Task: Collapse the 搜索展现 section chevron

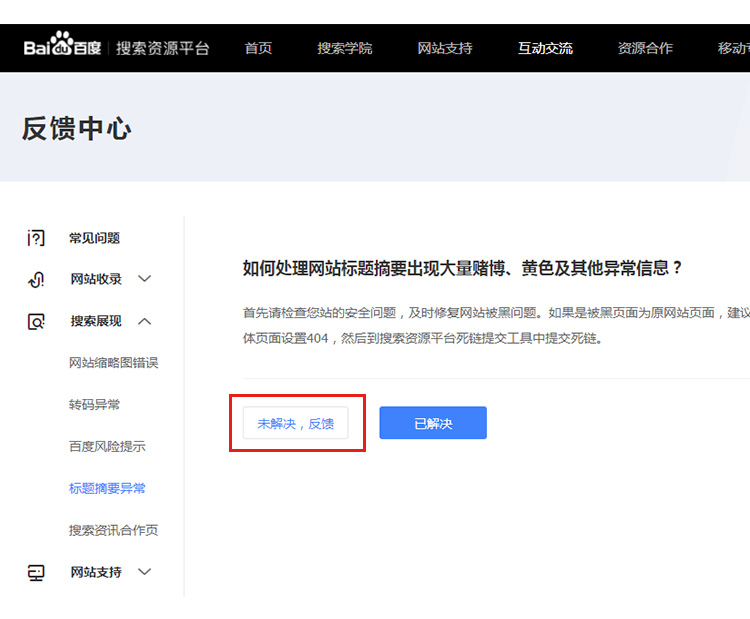Action: [x=145, y=321]
